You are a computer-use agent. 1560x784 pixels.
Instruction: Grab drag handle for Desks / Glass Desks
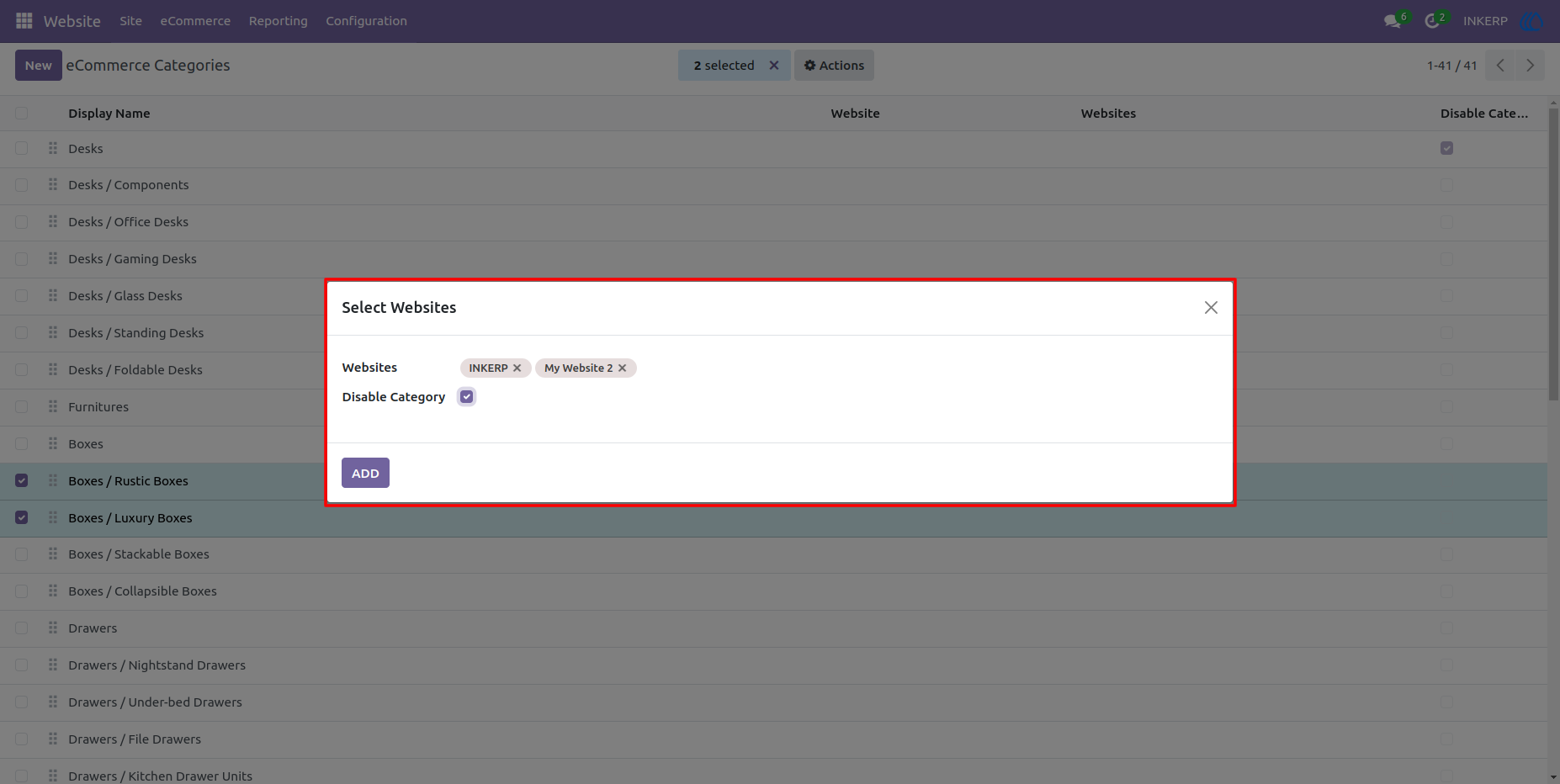(53, 295)
